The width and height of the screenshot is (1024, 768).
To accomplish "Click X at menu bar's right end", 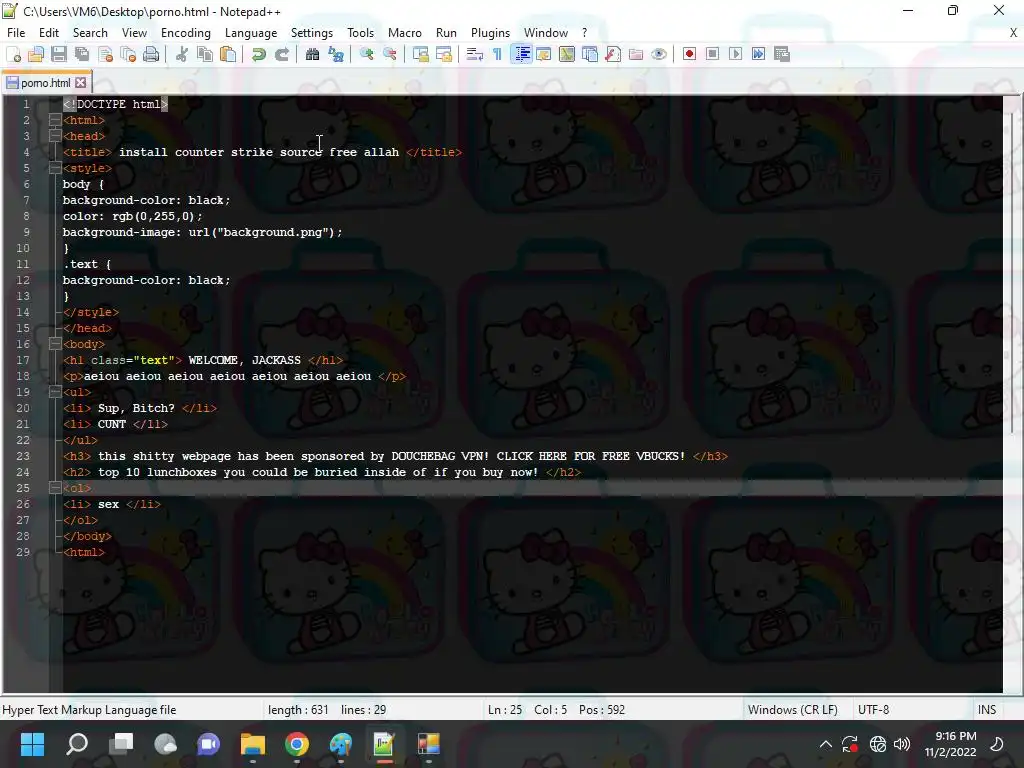I will pyautogui.click(x=1014, y=33).
